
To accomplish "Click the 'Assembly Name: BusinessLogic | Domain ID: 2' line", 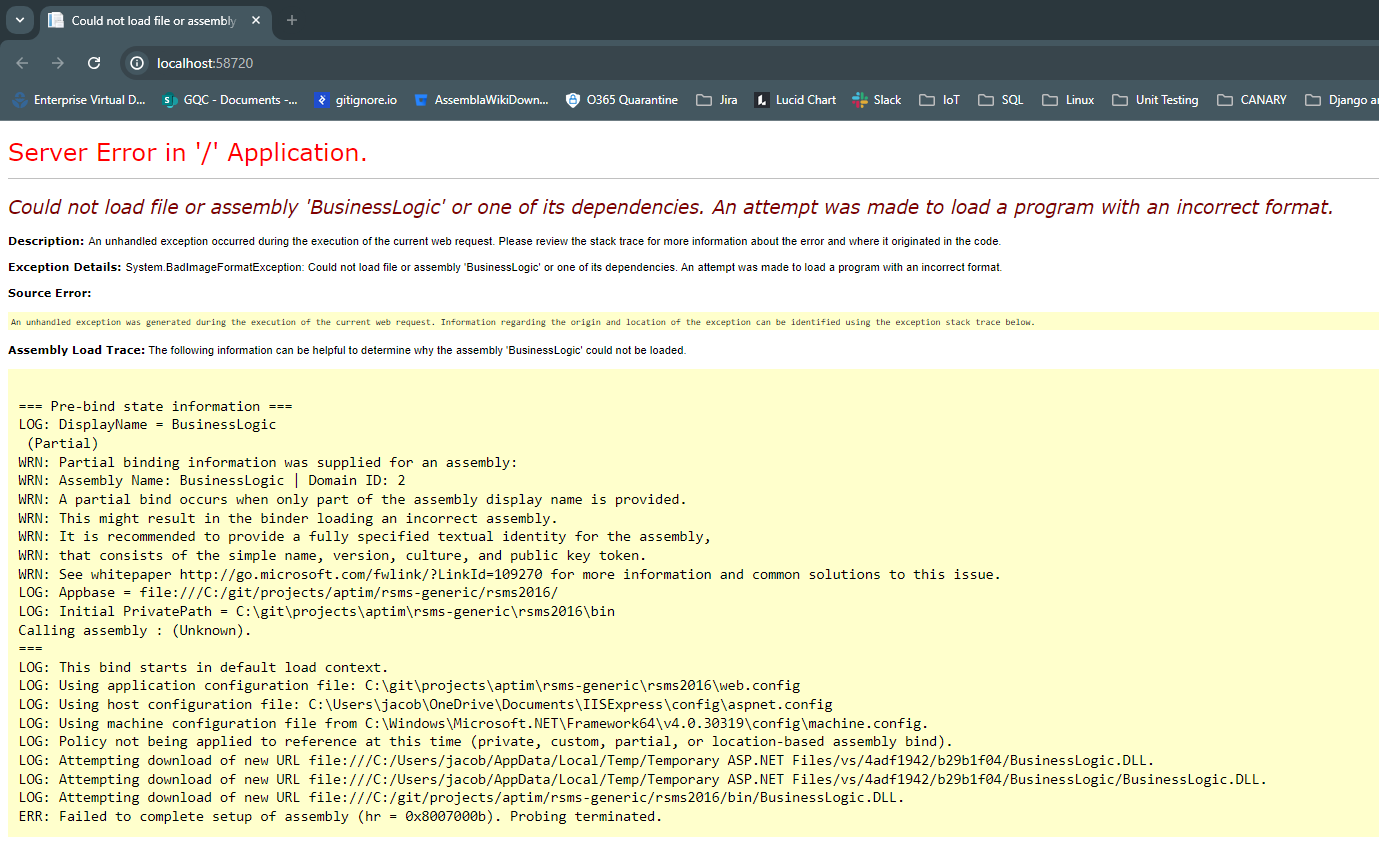I will coord(212,480).
